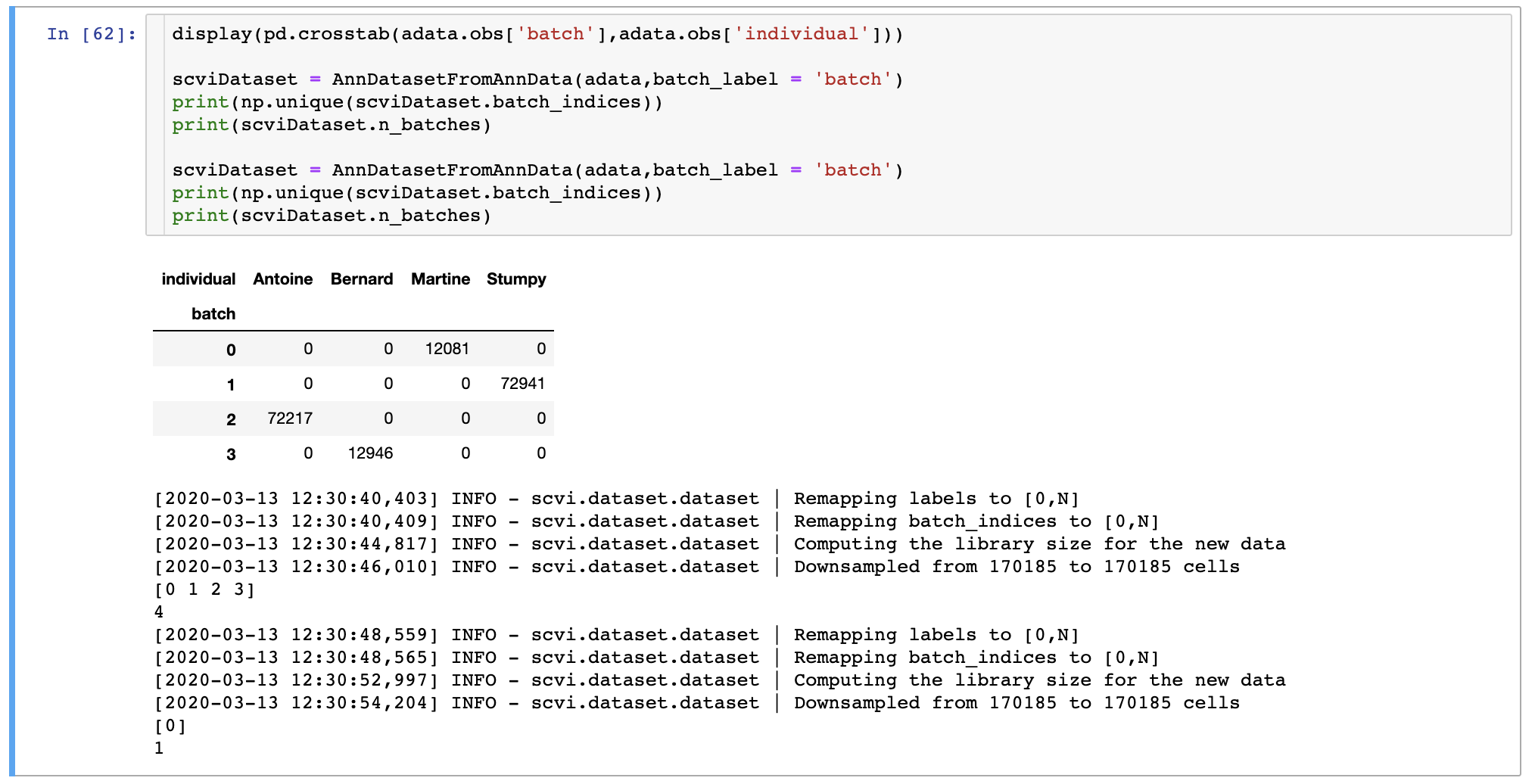Click the final output value 1
This screenshot has height=784, width=1535.
(159, 748)
